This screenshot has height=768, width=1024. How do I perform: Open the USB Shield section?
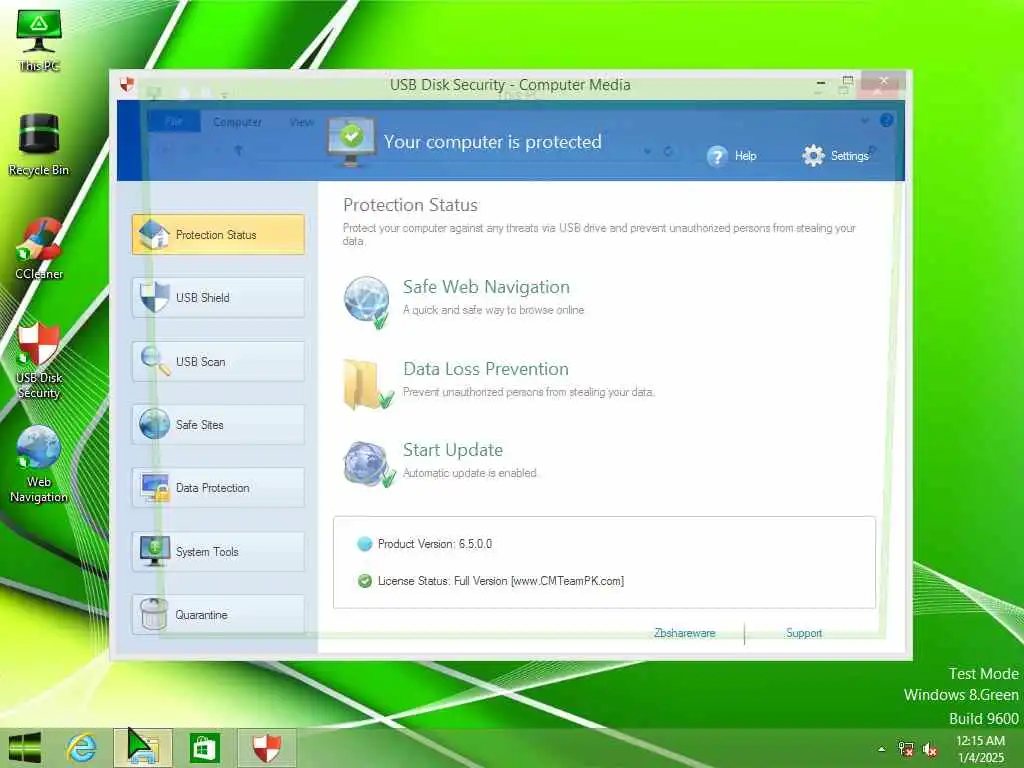pyautogui.click(x=218, y=298)
